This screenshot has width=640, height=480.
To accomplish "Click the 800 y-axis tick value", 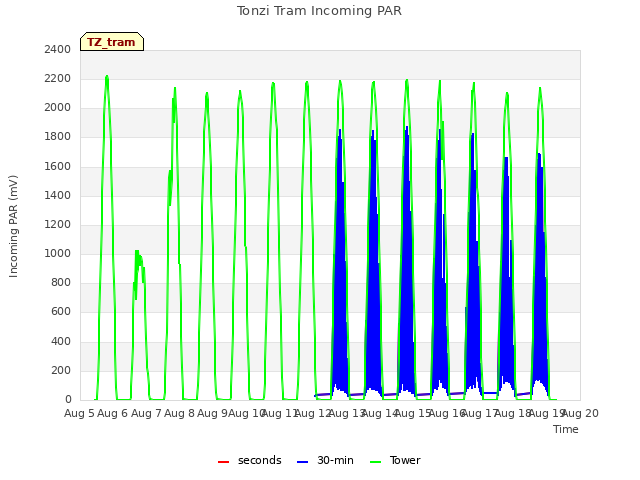I will 61,282.
